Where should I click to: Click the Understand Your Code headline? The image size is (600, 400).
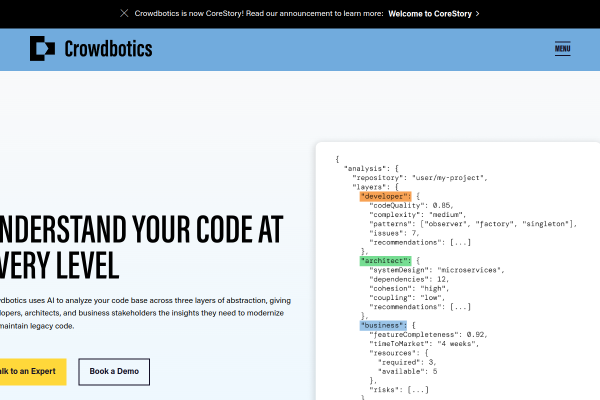[x=142, y=247]
